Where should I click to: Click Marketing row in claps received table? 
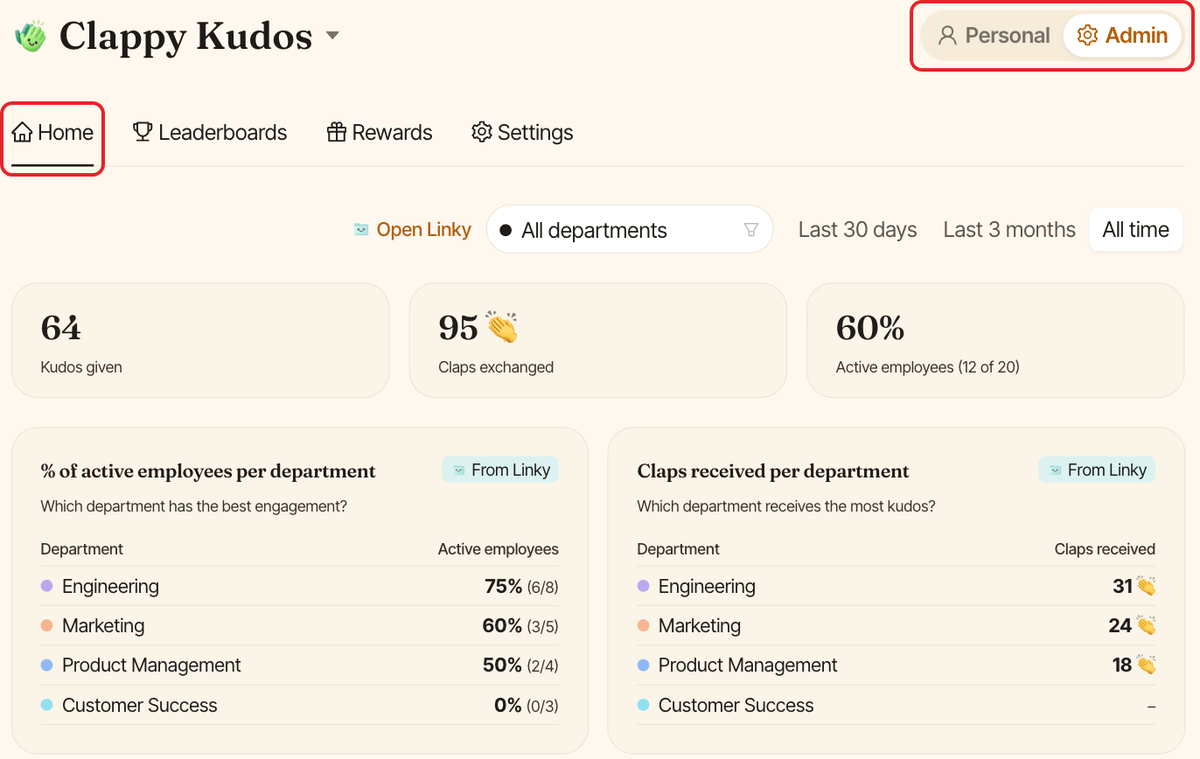point(896,626)
